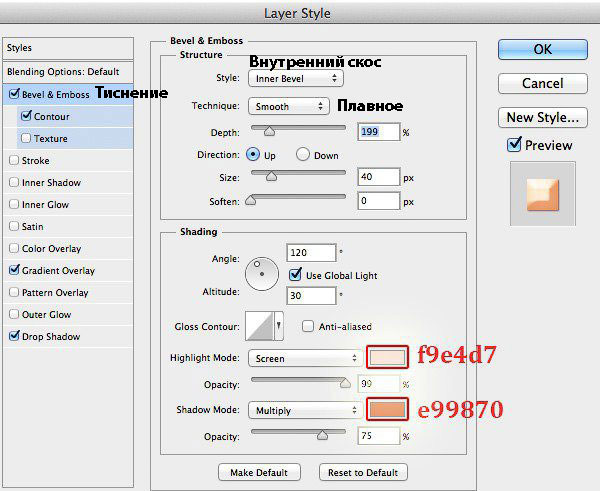Toggle the Preview checkbox
The image size is (600, 491).
point(514,145)
